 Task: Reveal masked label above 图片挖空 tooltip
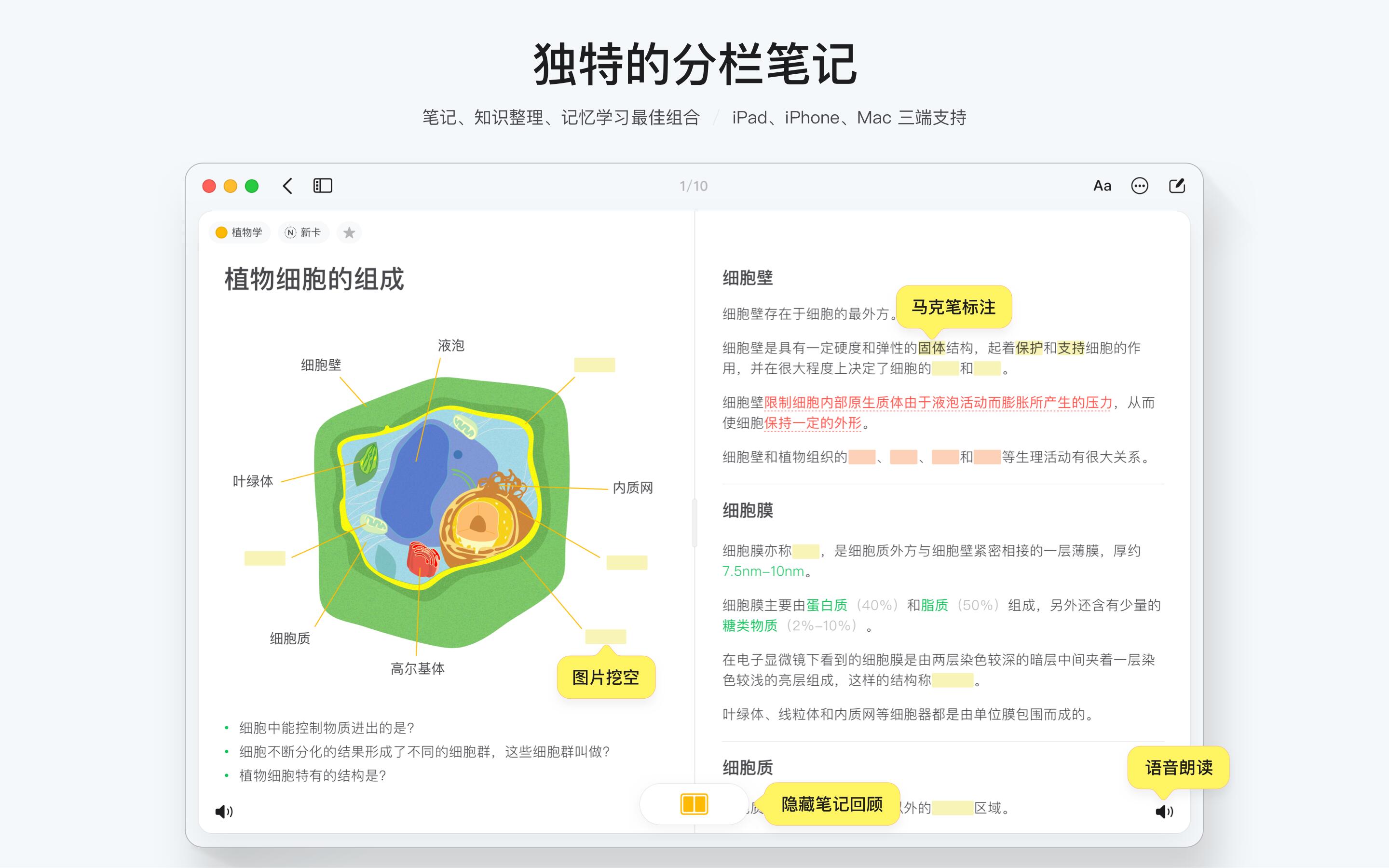coord(606,637)
